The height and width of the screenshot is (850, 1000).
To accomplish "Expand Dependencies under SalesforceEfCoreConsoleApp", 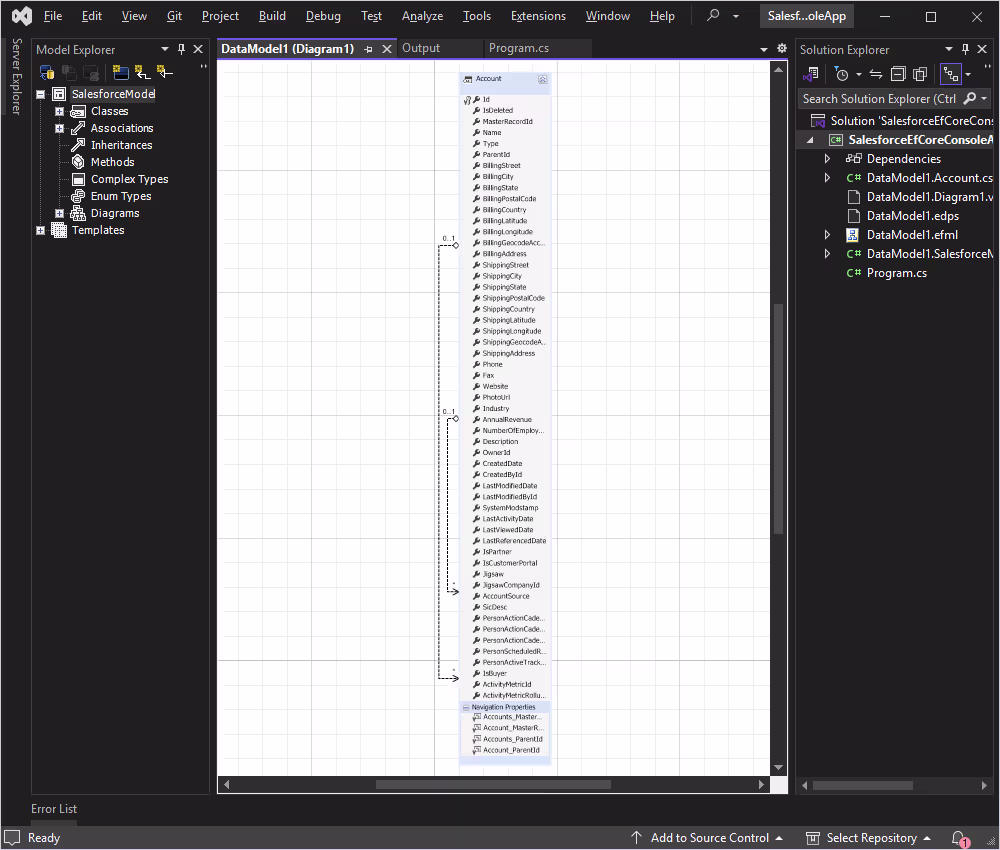I will 826,158.
